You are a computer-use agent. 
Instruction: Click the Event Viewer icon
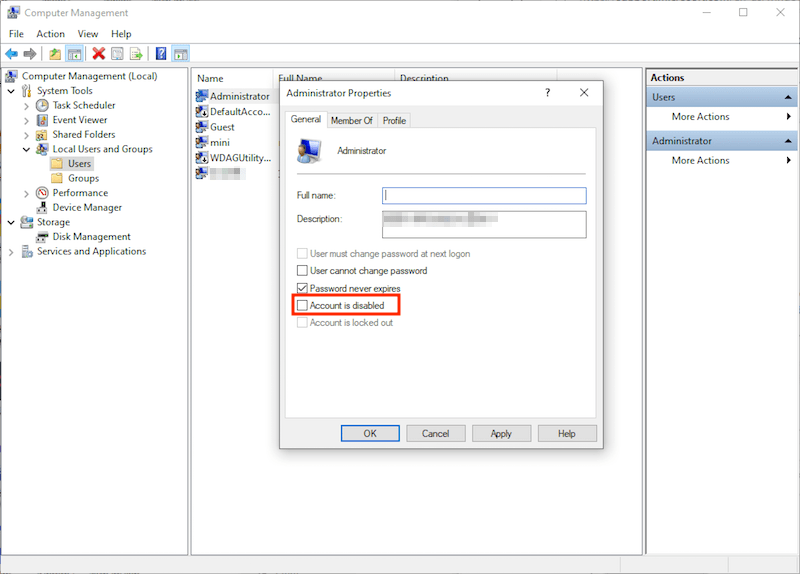coord(42,120)
